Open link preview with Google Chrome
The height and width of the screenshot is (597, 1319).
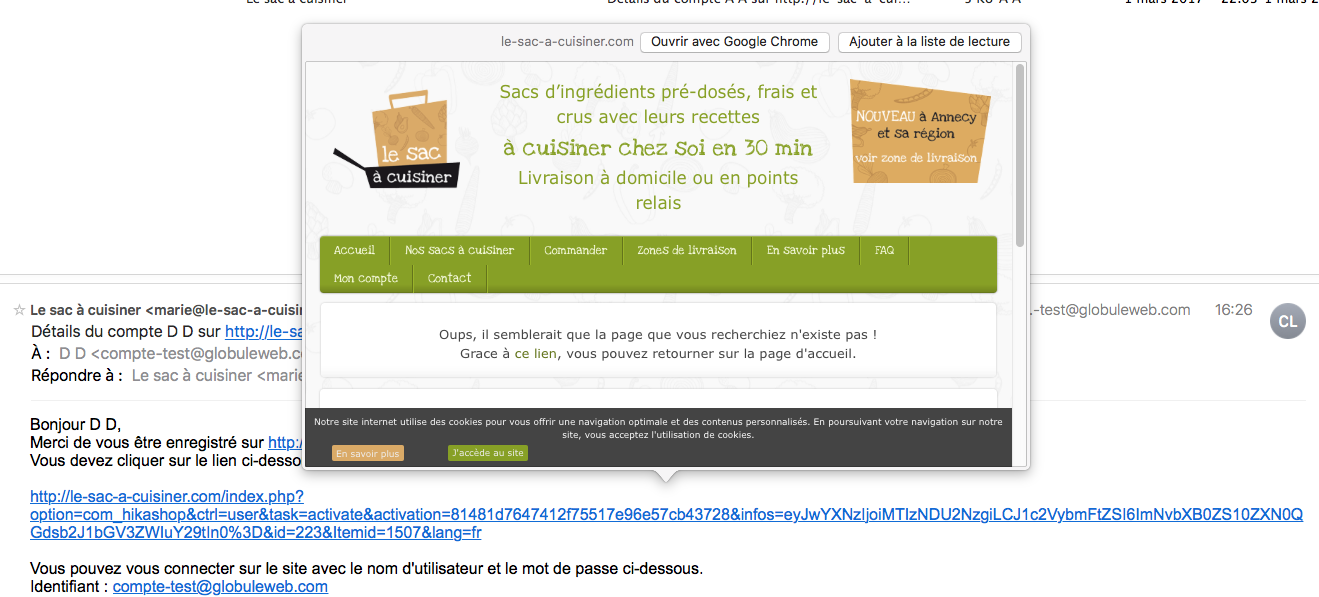pyautogui.click(x=735, y=42)
